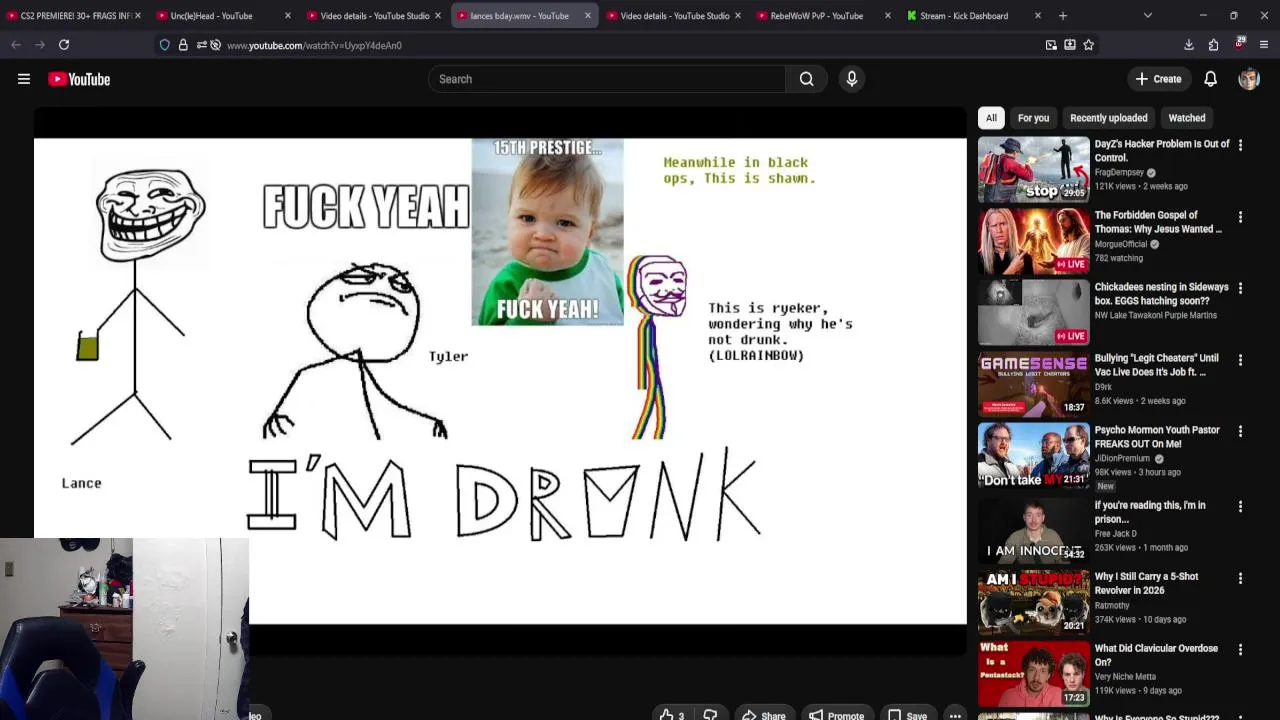This screenshot has width=1280, height=720.
Task: Click the tracking protection shield icon
Action: tap(165, 45)
